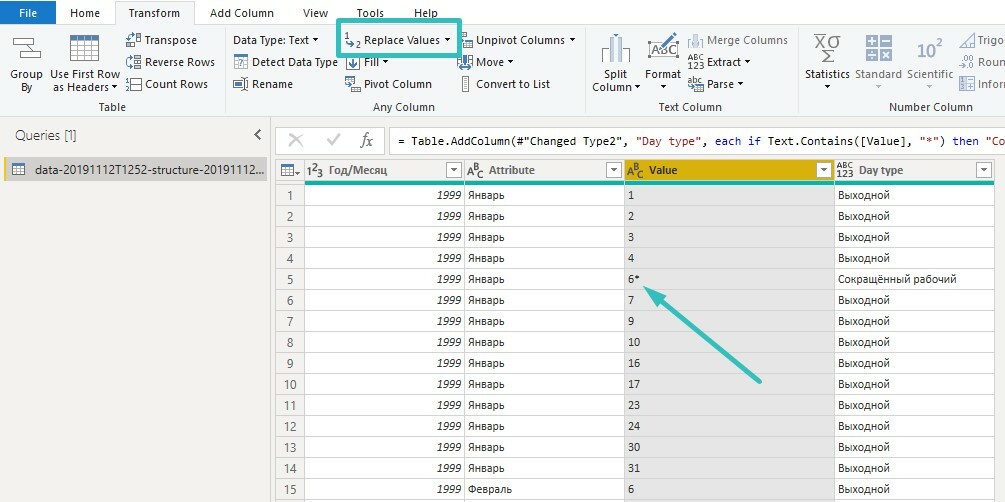This screenshot has height=502, width=1005.
Task: Click the cell containing 6*
Action: (x=729, y=279)
